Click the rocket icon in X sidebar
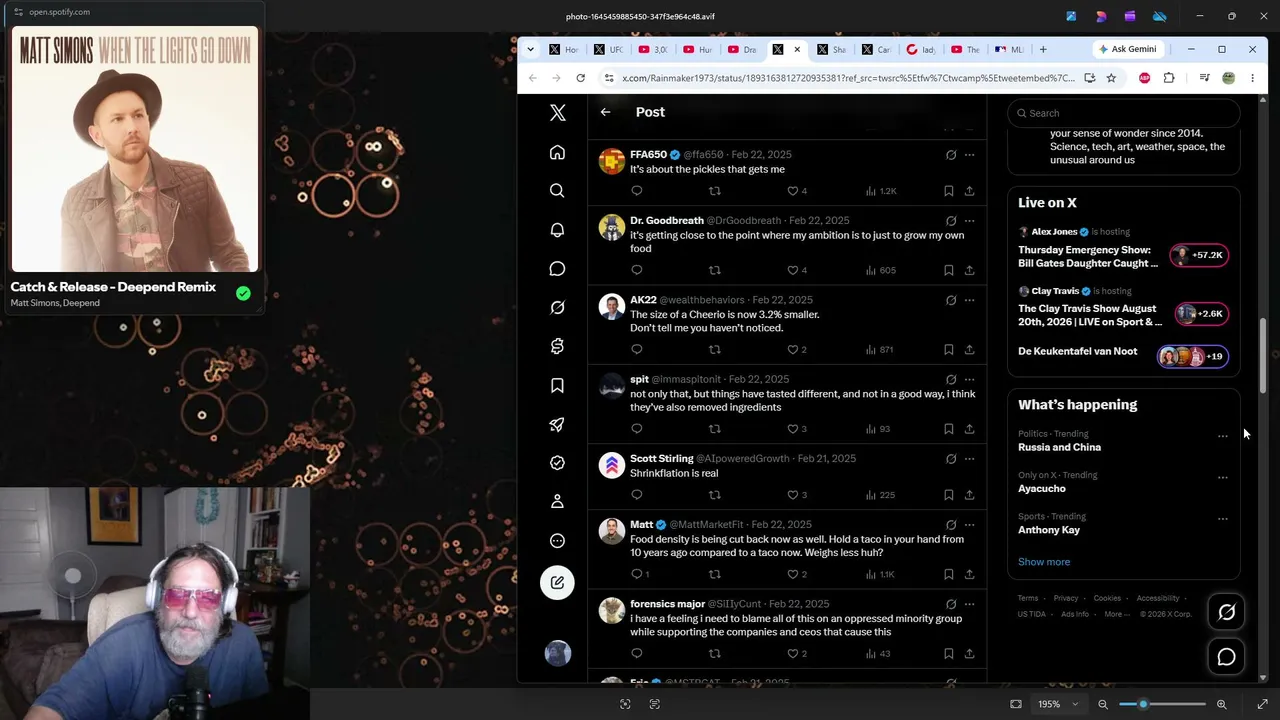 [557, 424]
